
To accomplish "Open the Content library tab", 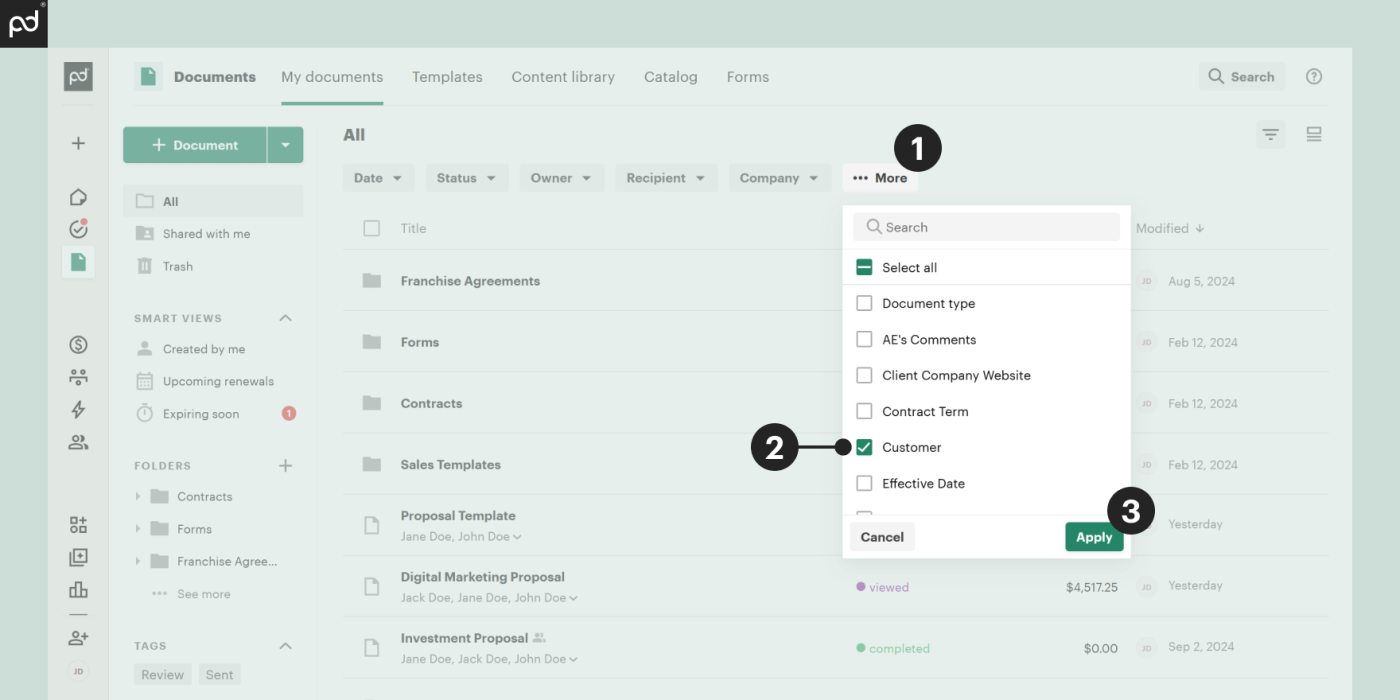I will point(563,77).
